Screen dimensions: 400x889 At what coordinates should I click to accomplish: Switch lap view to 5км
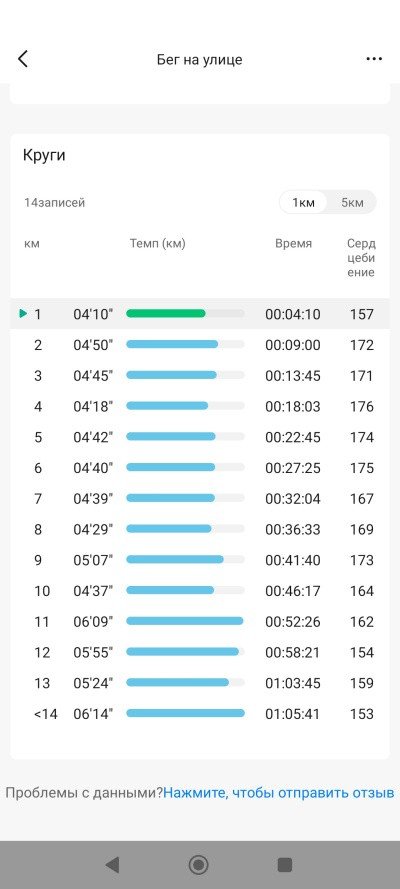click(x=352, y=202)
